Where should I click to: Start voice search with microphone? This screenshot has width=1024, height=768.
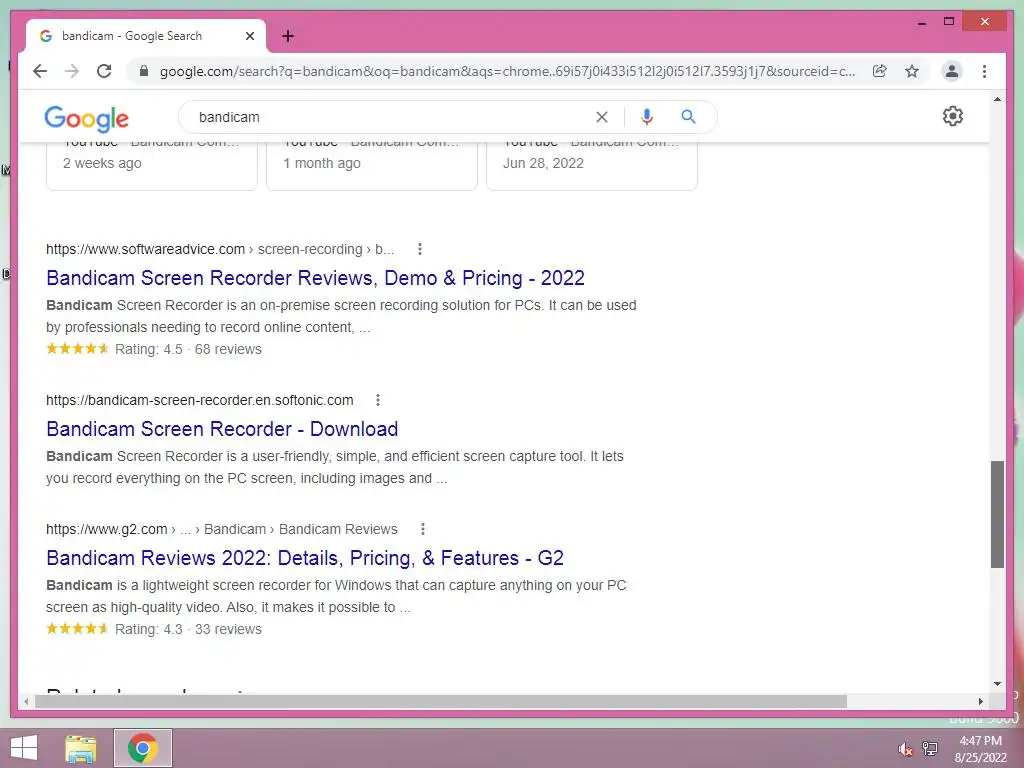pyautogui.click(x=647, y=117)
